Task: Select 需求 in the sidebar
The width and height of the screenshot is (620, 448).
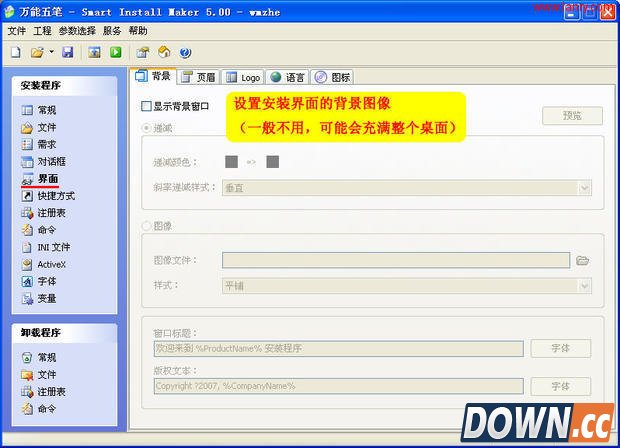Action: (x=39, y=144)
